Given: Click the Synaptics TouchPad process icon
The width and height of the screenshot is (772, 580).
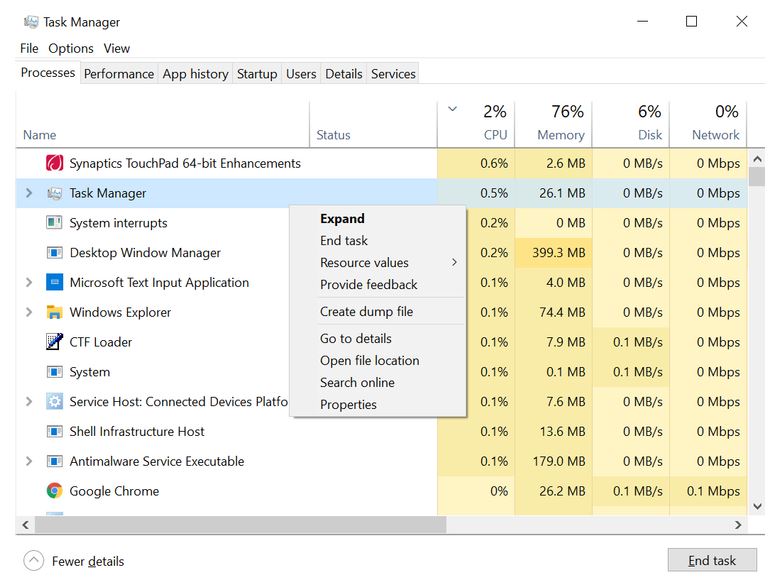Looking at the screenshot, I should click(54, 163).
